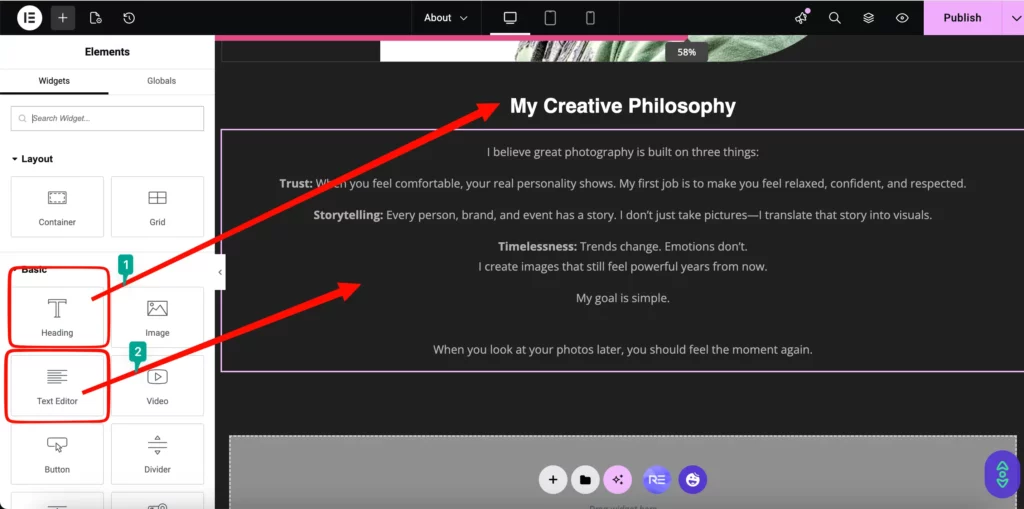This screenshot has width=1024, height=509.
Task: Switch to the Globals tab
Action: [x=161, y=81]
